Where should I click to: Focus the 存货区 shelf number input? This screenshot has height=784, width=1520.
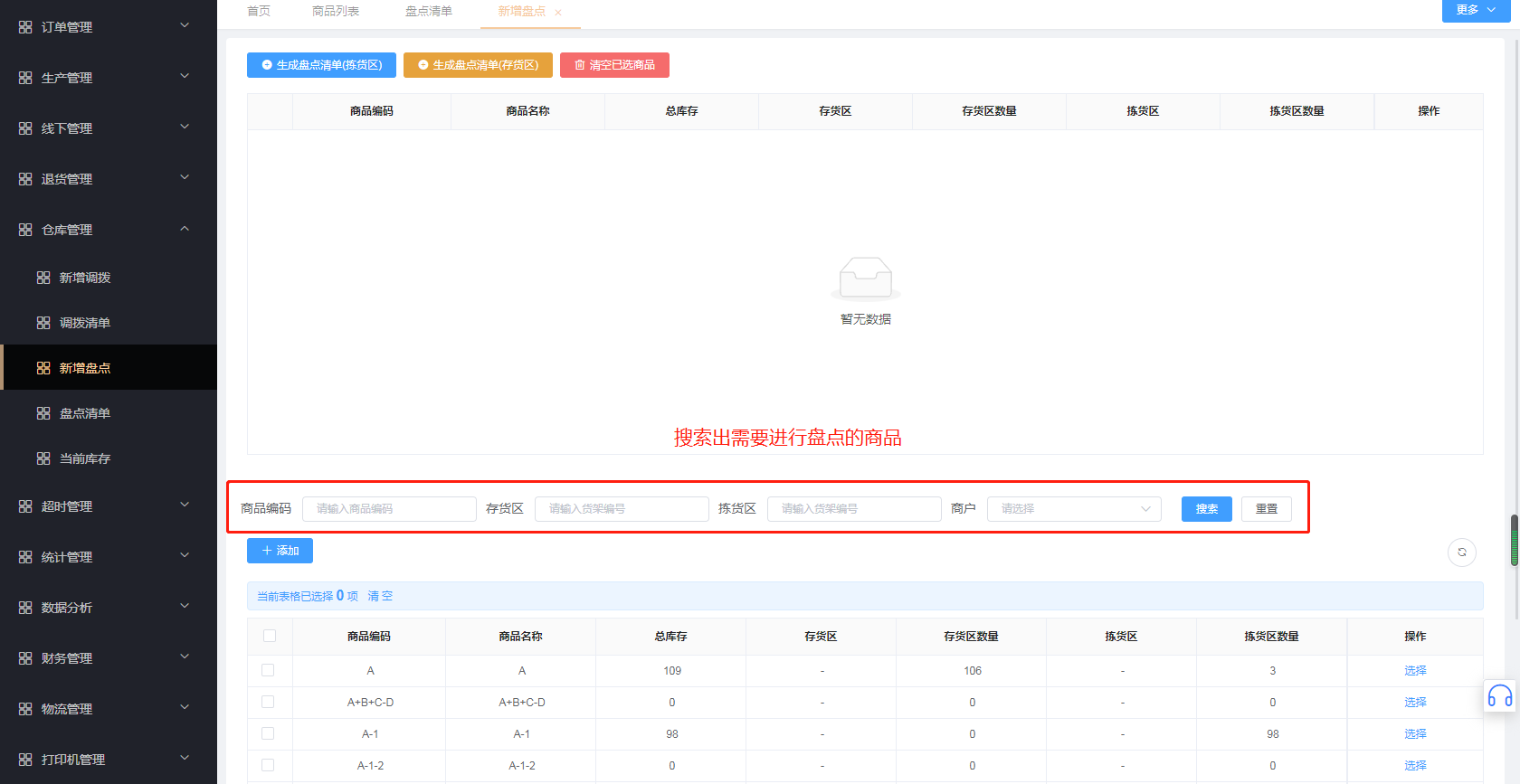tap(622, 509)
